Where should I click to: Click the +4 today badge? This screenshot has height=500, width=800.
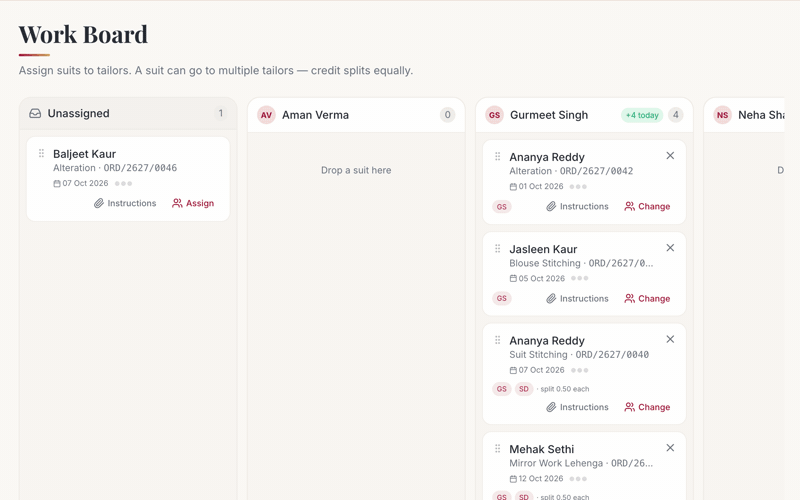click(x=642, y=115)
